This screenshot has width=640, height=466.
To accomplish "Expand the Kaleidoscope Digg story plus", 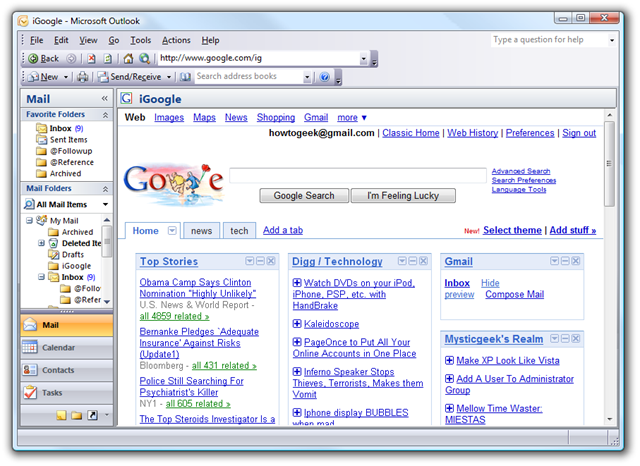I will coord(297,324).
